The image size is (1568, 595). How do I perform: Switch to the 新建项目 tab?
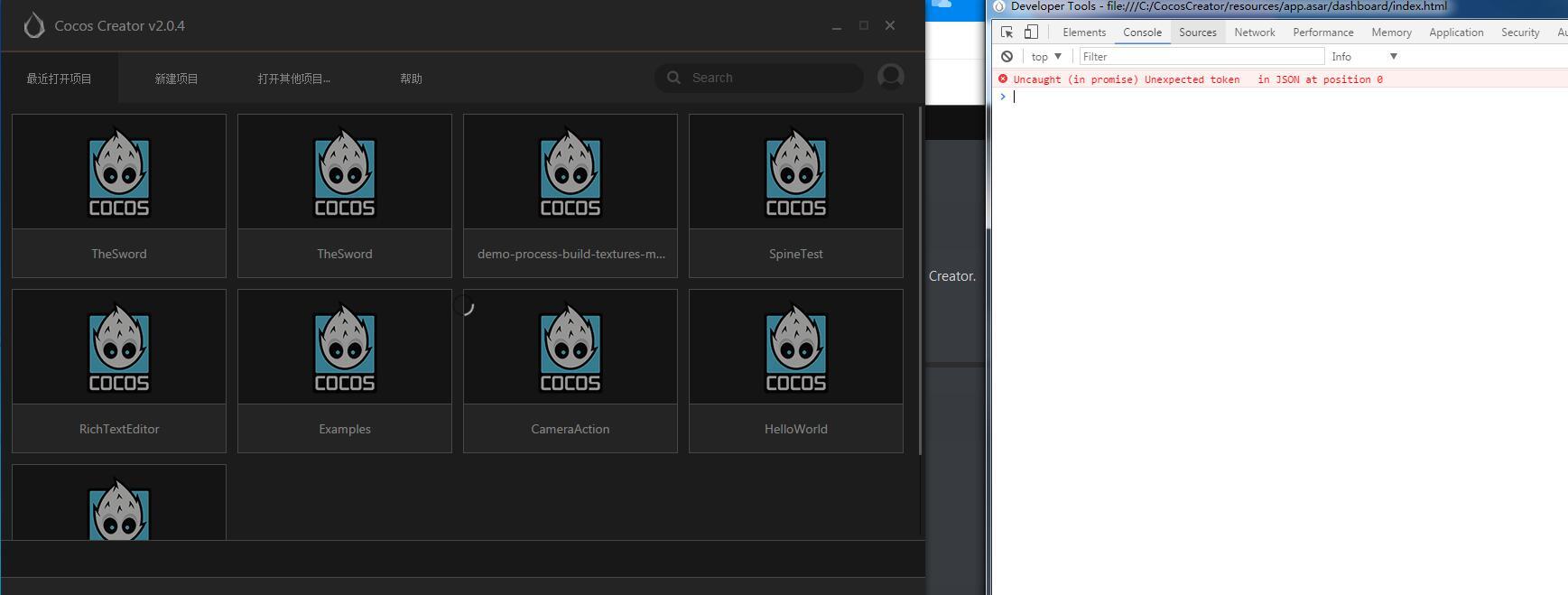[x=176, y=79]
